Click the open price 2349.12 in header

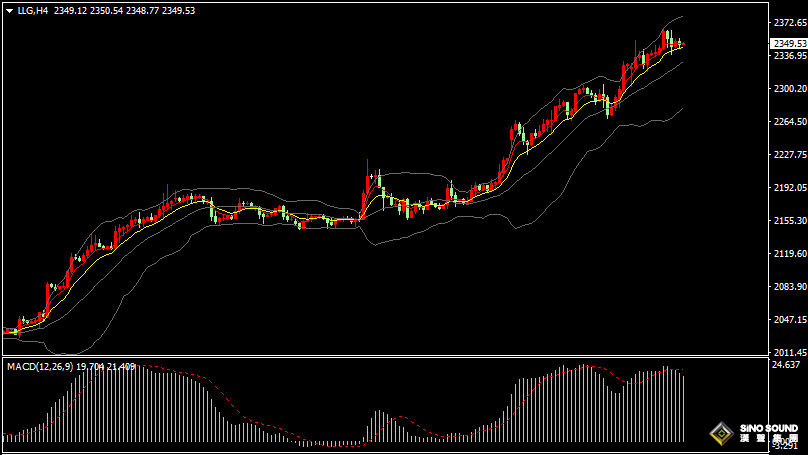(70, 10)
